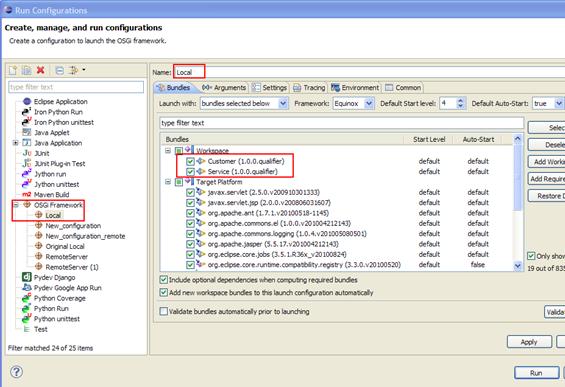Uncheck org.apache.ant bundle checkbox
This screenshot has height=387, width=565.
pyautogui.click(x=190, y=213)
